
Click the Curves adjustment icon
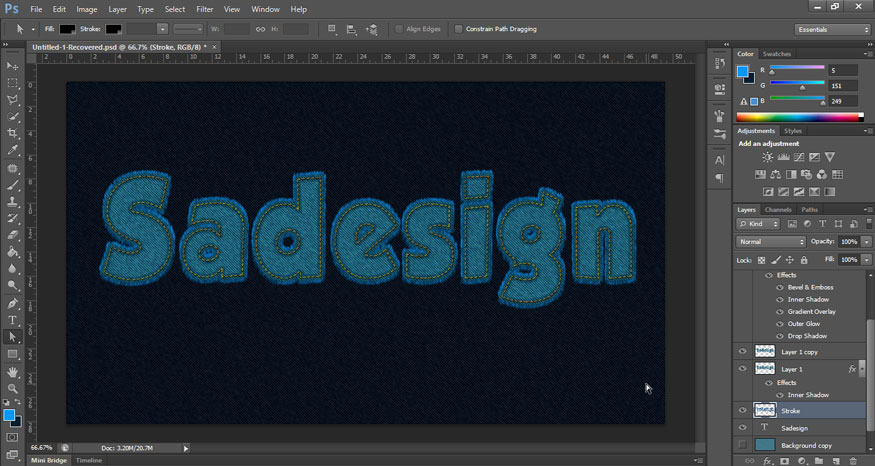(x=799, y=157)
